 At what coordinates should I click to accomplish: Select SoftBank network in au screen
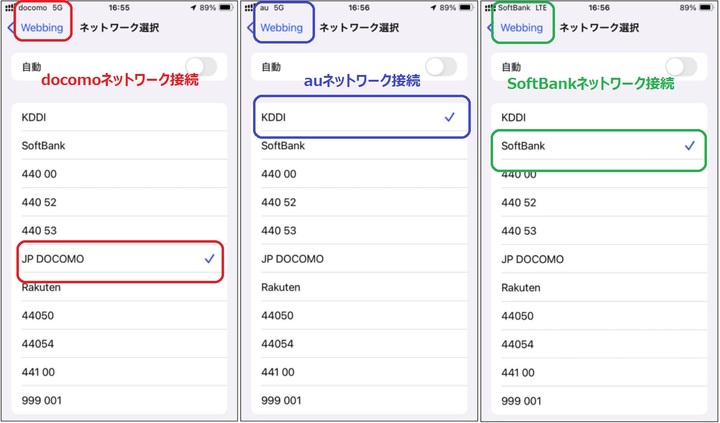(x=359, y=146)
